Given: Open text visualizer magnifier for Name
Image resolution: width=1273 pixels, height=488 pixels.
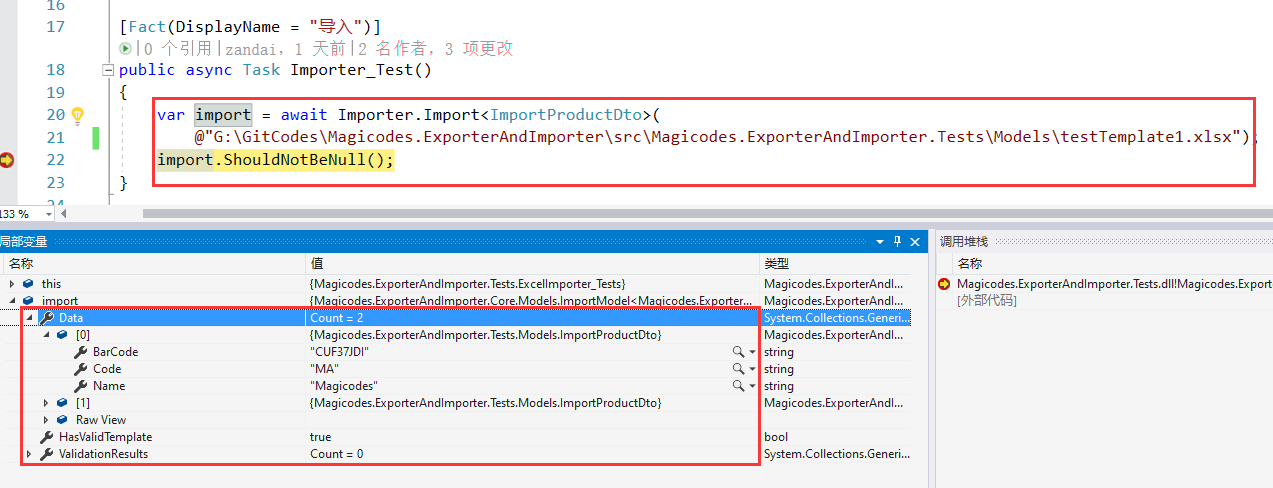Looking at the screenshot, I should click(738, 386).
